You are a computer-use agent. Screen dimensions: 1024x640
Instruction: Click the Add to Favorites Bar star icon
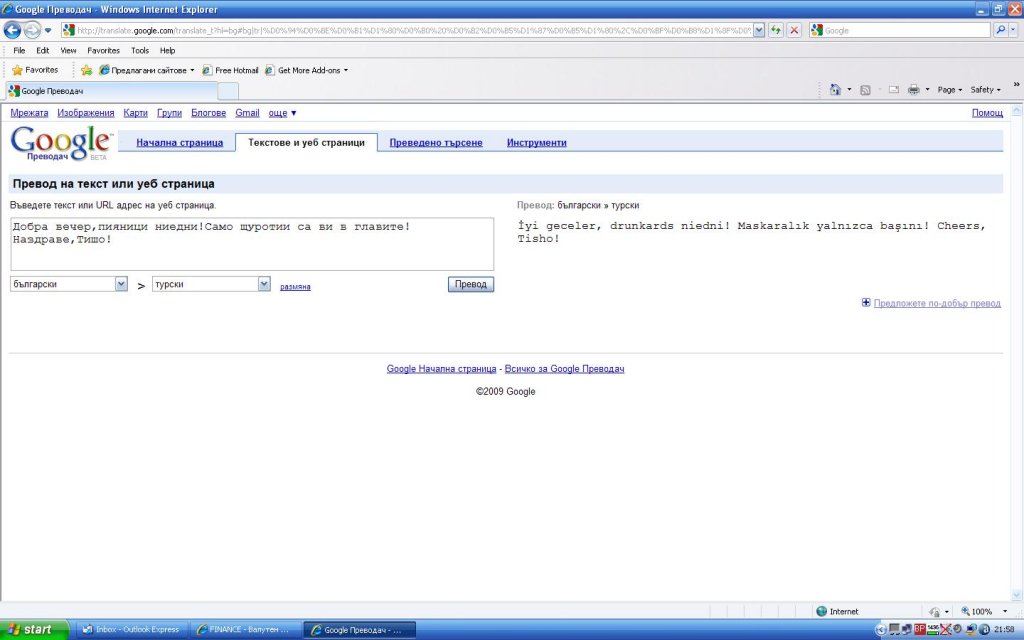coord(86,70)
